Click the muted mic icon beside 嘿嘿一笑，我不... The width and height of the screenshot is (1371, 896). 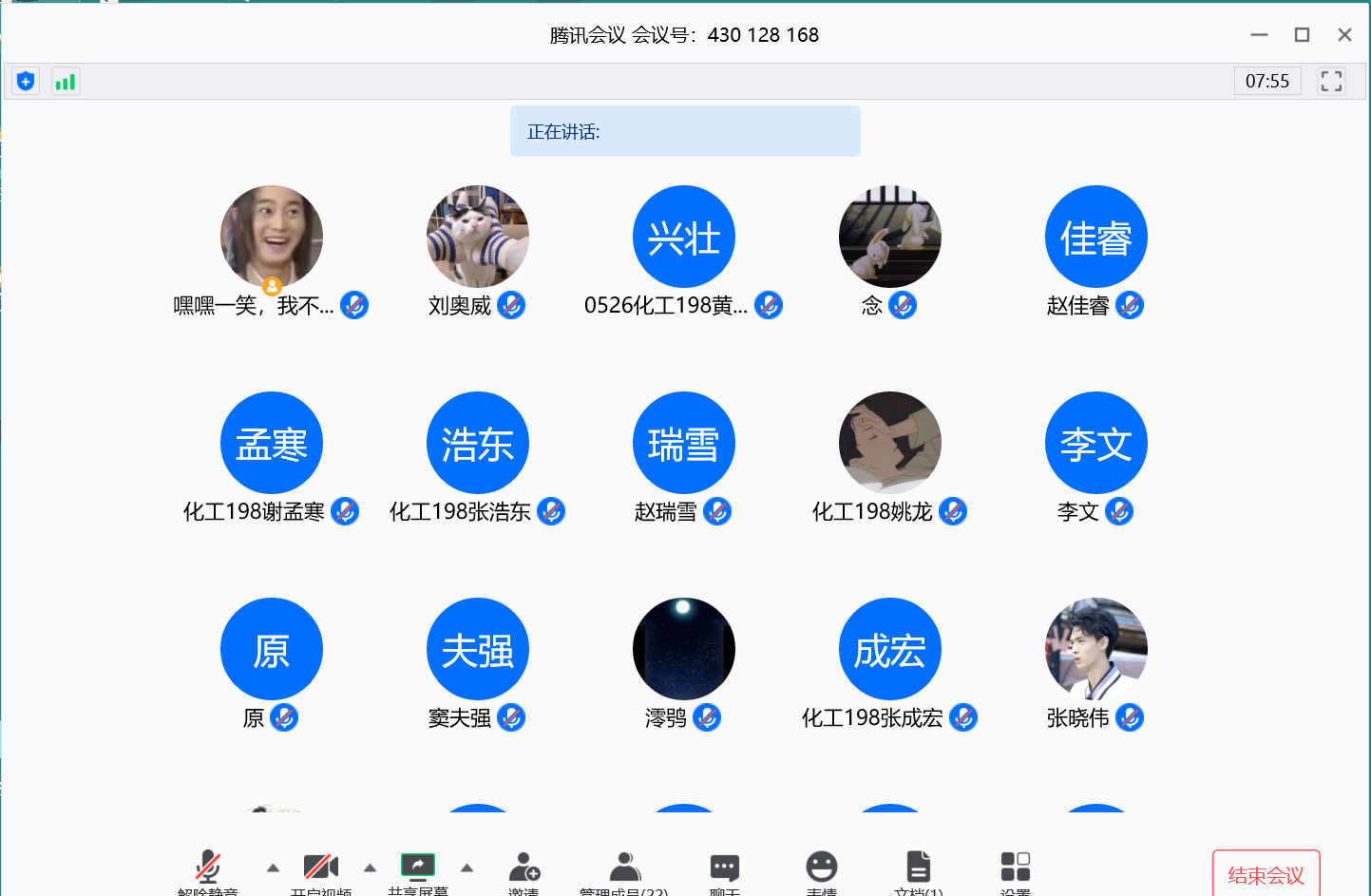pyautogui.click(x=354, y=305)
